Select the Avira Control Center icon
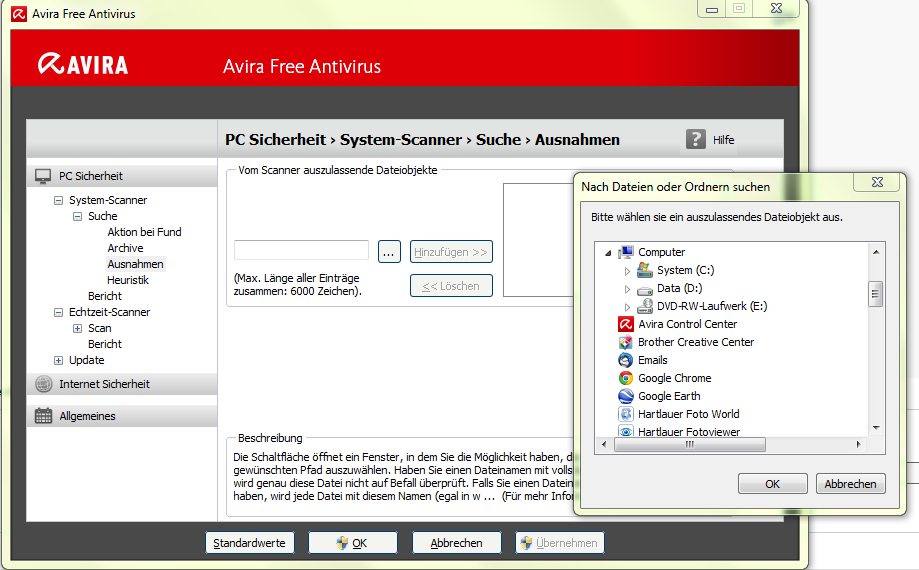The height and width of the screenshot is (570, 919). point(626,324)
